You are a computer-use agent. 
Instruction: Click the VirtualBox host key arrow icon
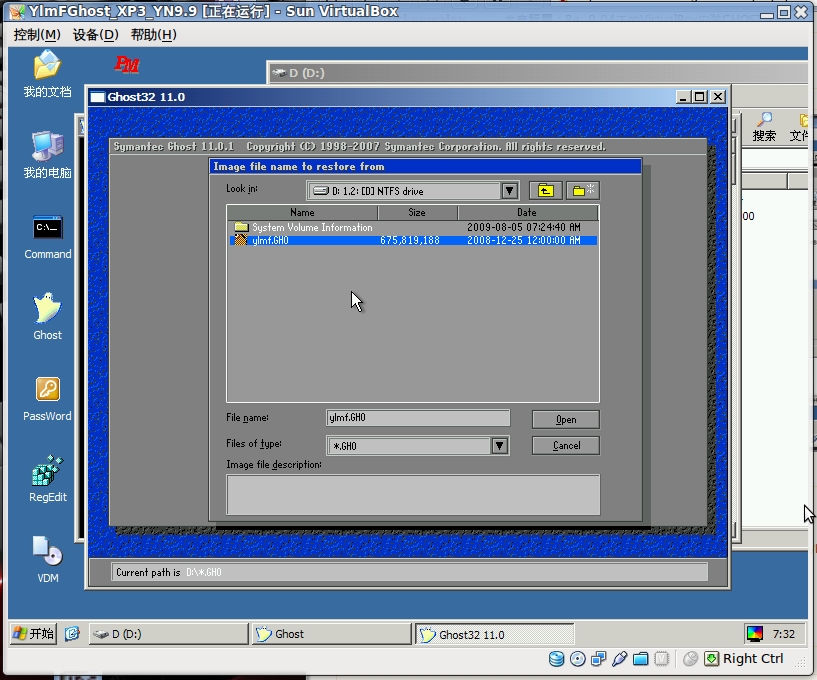pyautogui.click(x=711, y=659)
